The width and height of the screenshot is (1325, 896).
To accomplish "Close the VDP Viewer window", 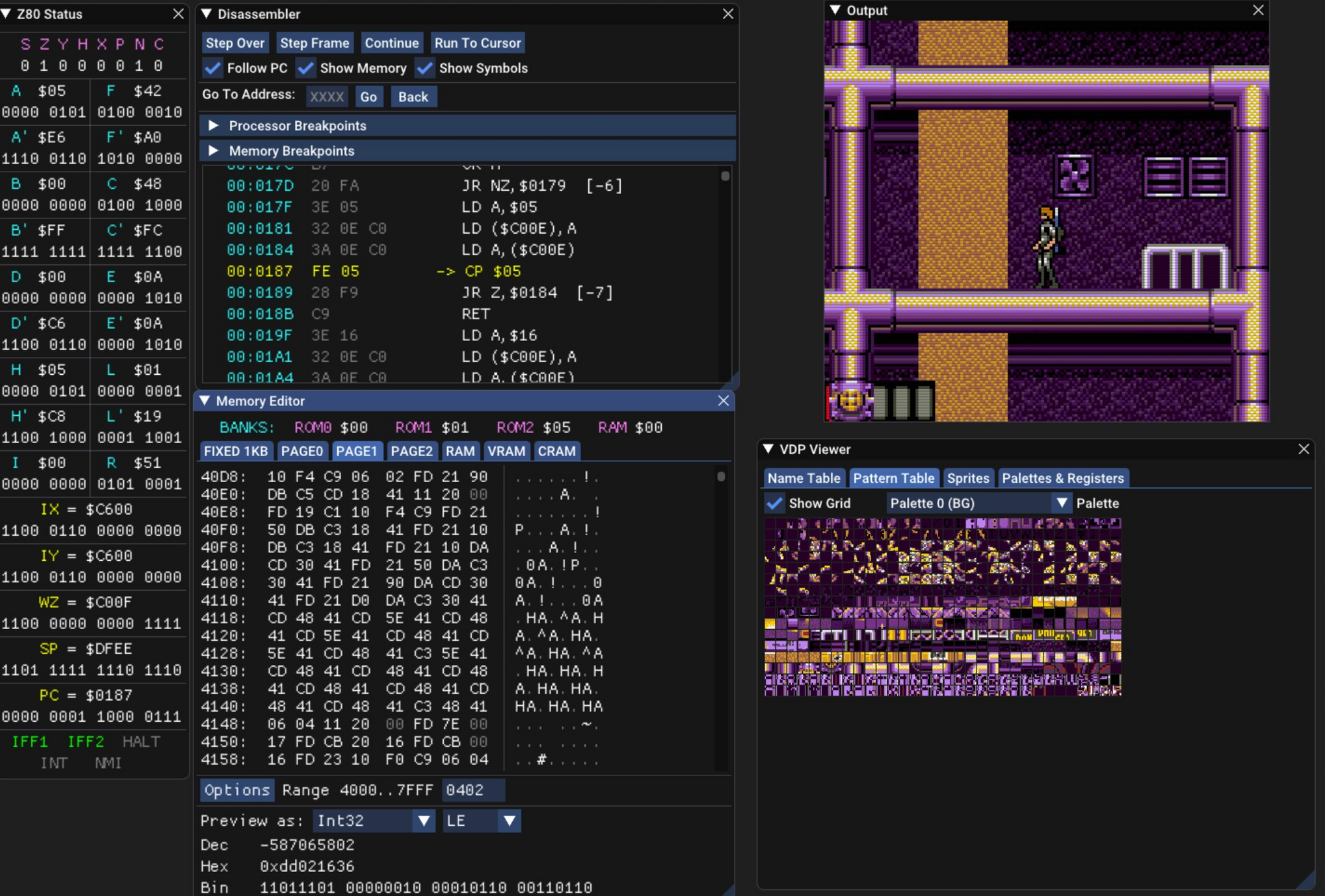I will pyautogui.click(x=1304, y=449).
